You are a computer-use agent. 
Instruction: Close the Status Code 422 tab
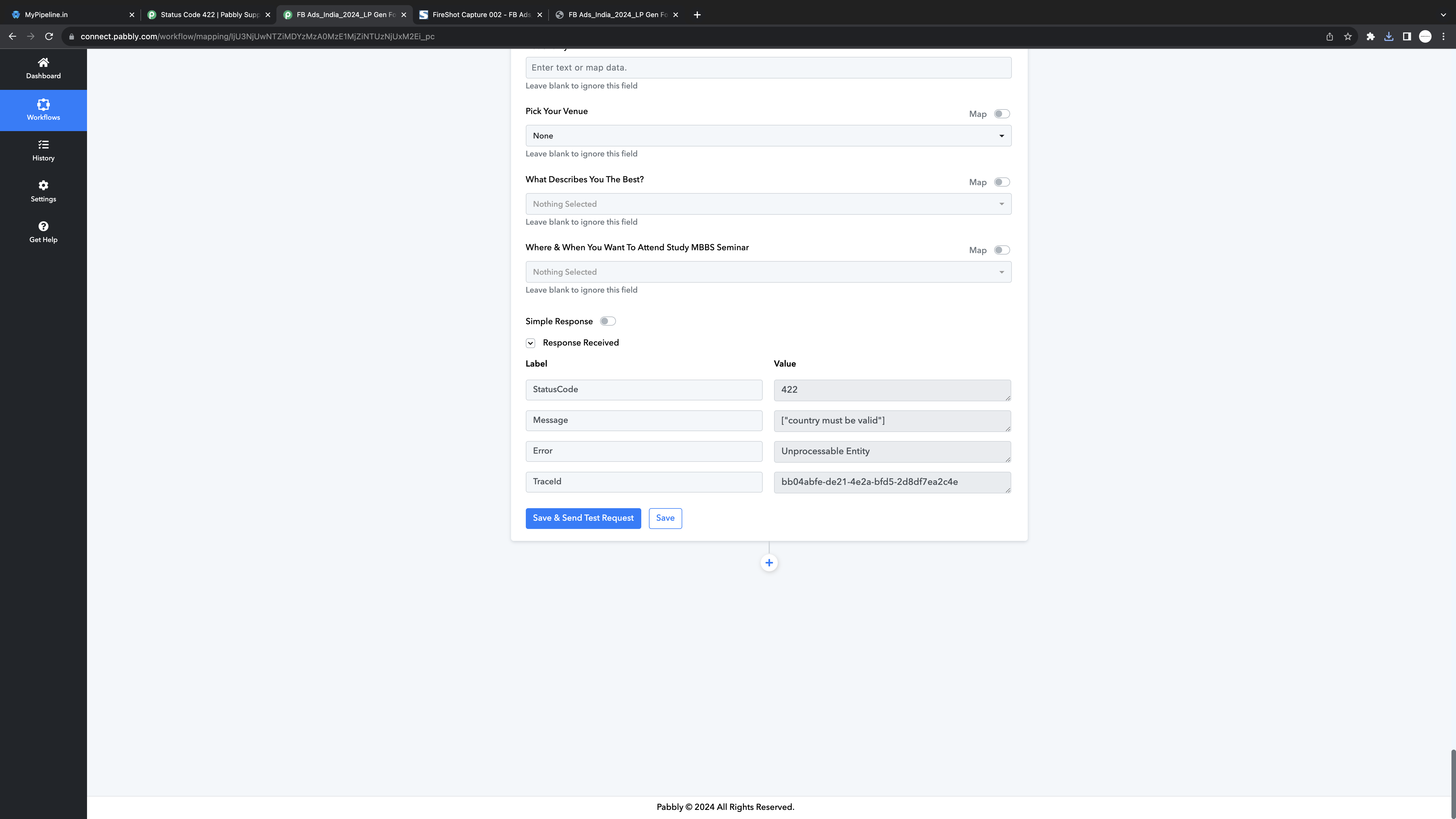(x=268, y=15)
